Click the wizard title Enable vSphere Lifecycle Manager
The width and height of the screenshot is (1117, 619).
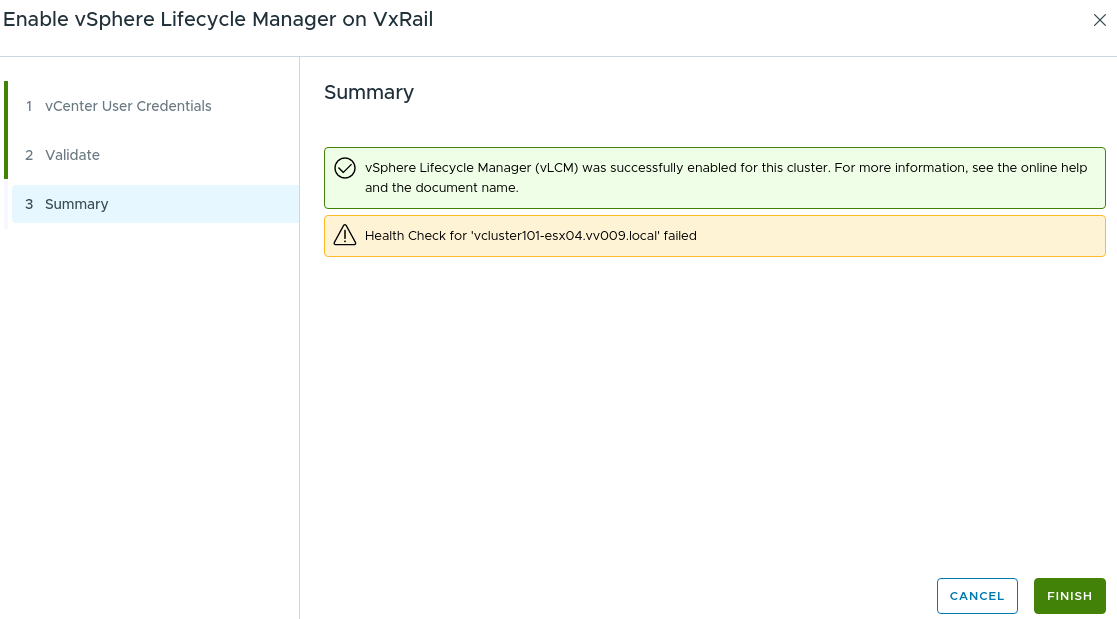[x=218, y=19]
